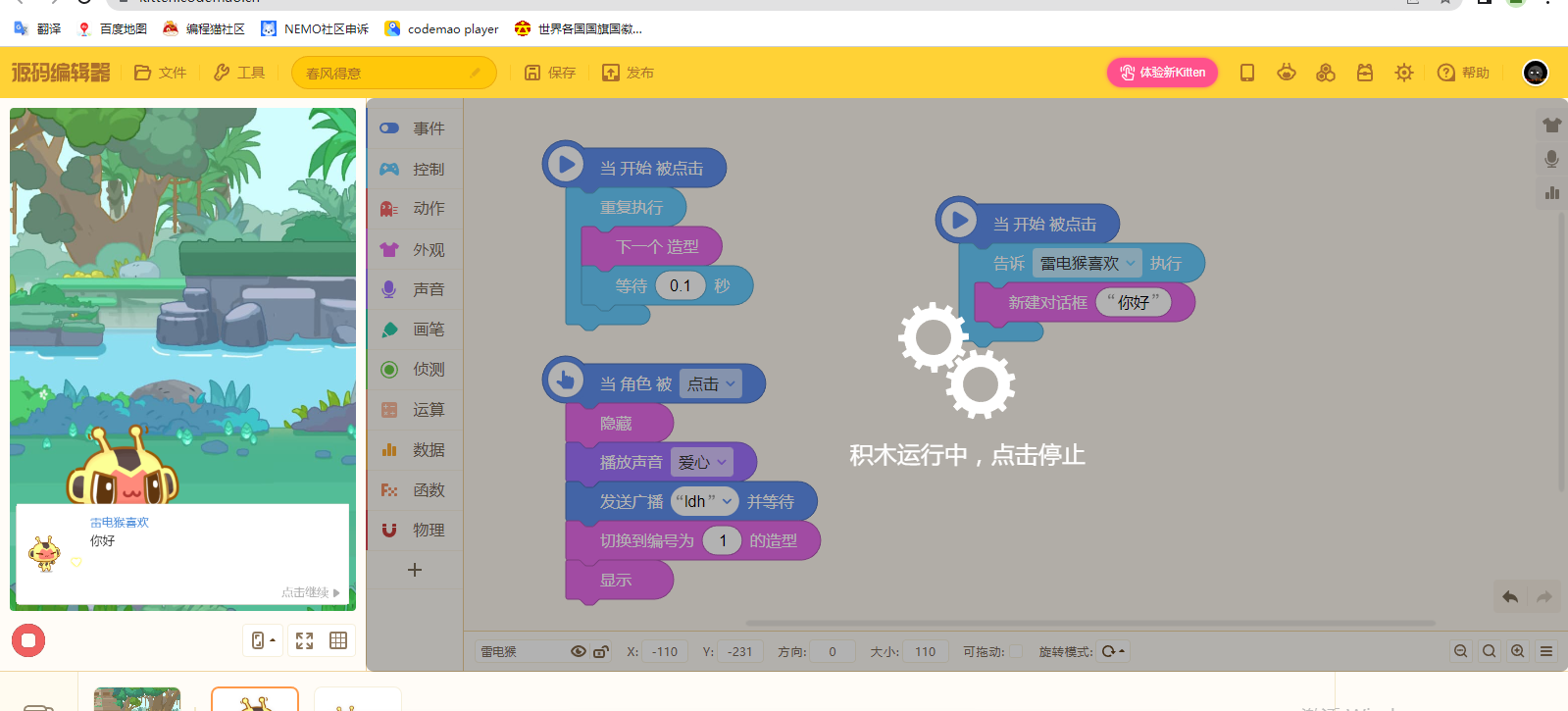Select the 运算 operators block category
This screenshot has height=711, width=1568.
415,410
